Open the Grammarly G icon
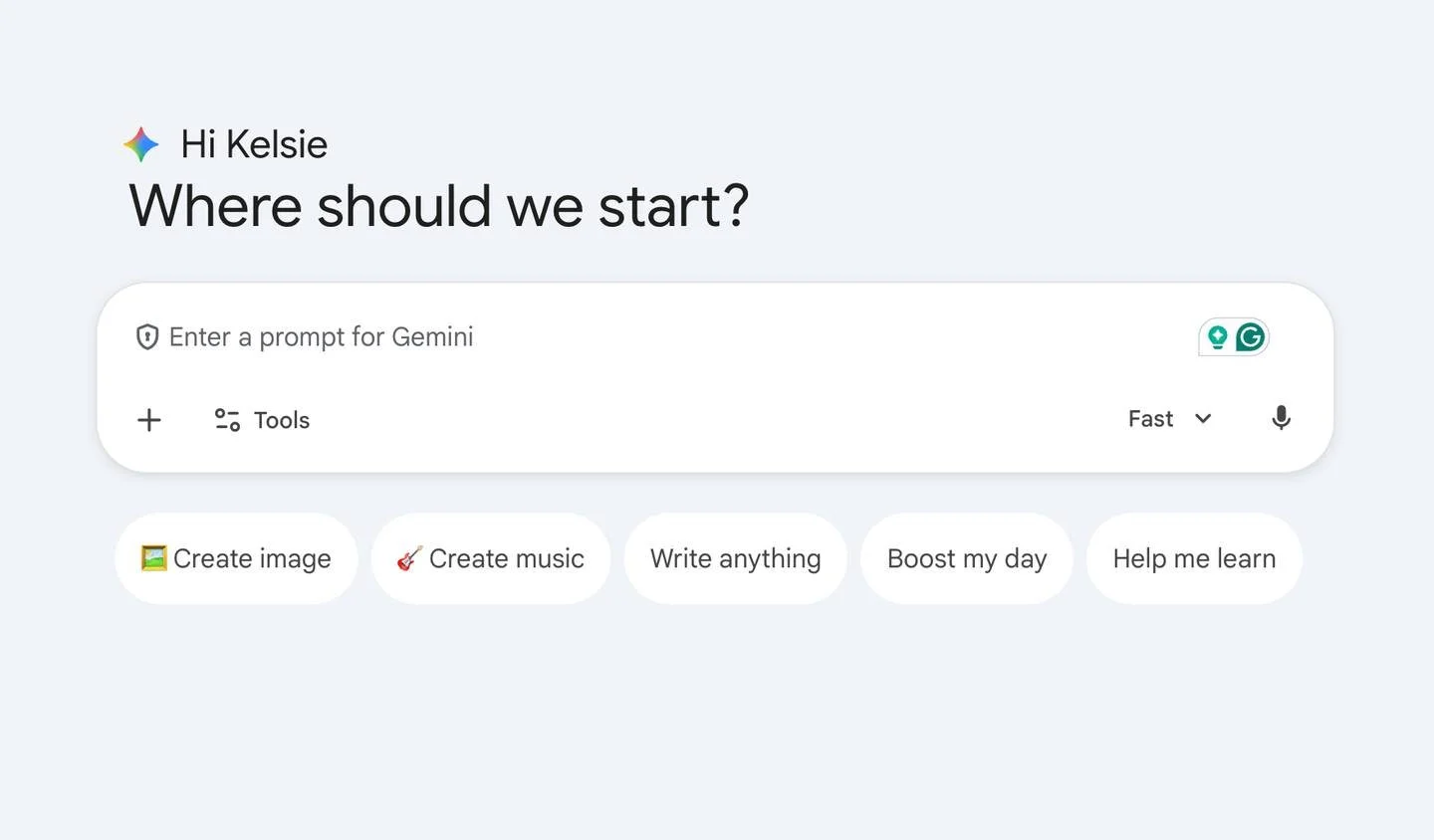This screenshot has height=840, width=1434. click(x=1250, y=337)
